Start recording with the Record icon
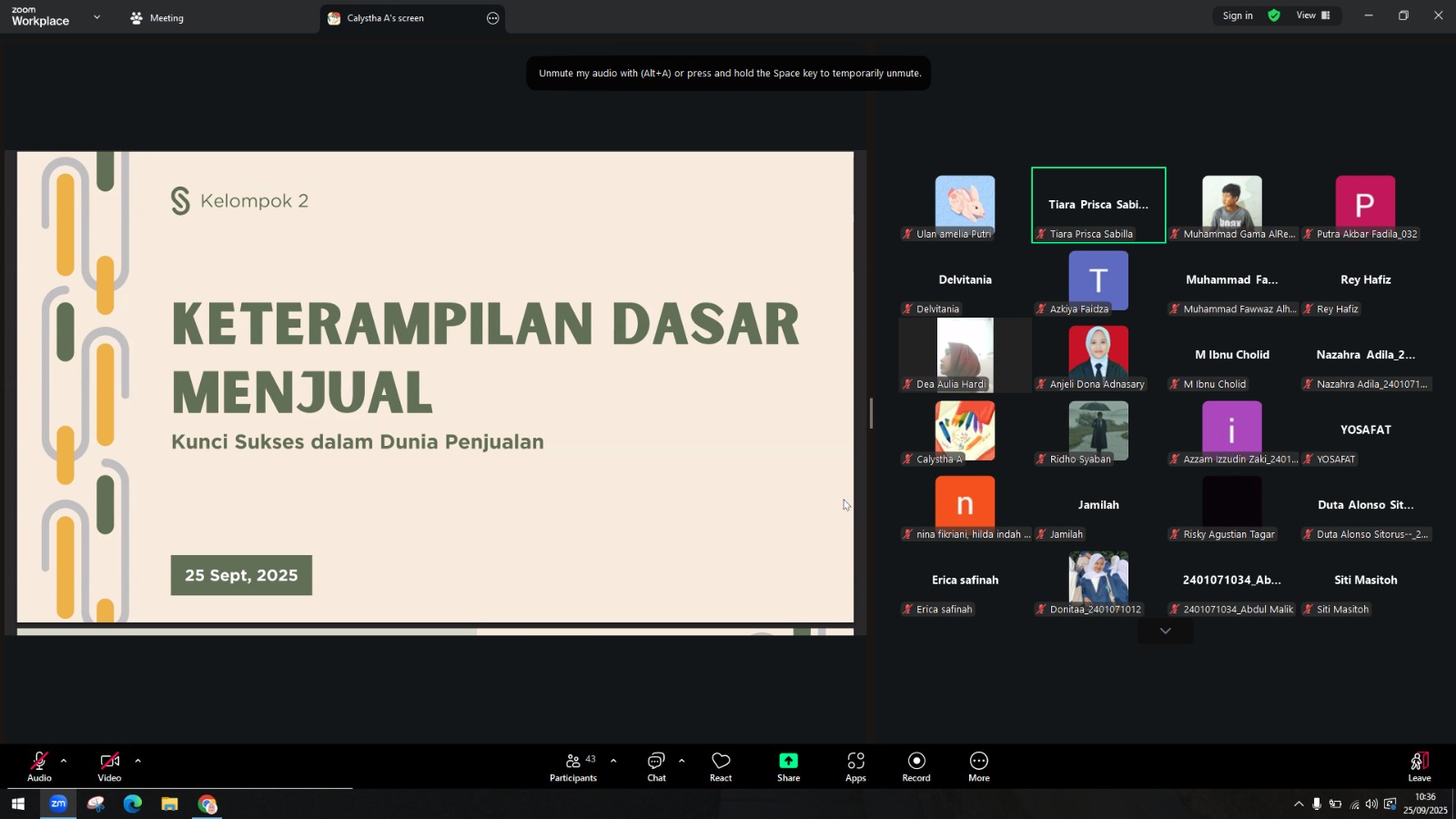Screen dimensions: 1456x819 [x=916, y=767]
